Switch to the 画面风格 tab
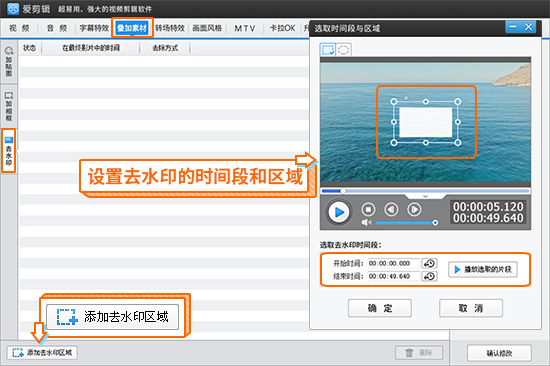 click(207, 28)
